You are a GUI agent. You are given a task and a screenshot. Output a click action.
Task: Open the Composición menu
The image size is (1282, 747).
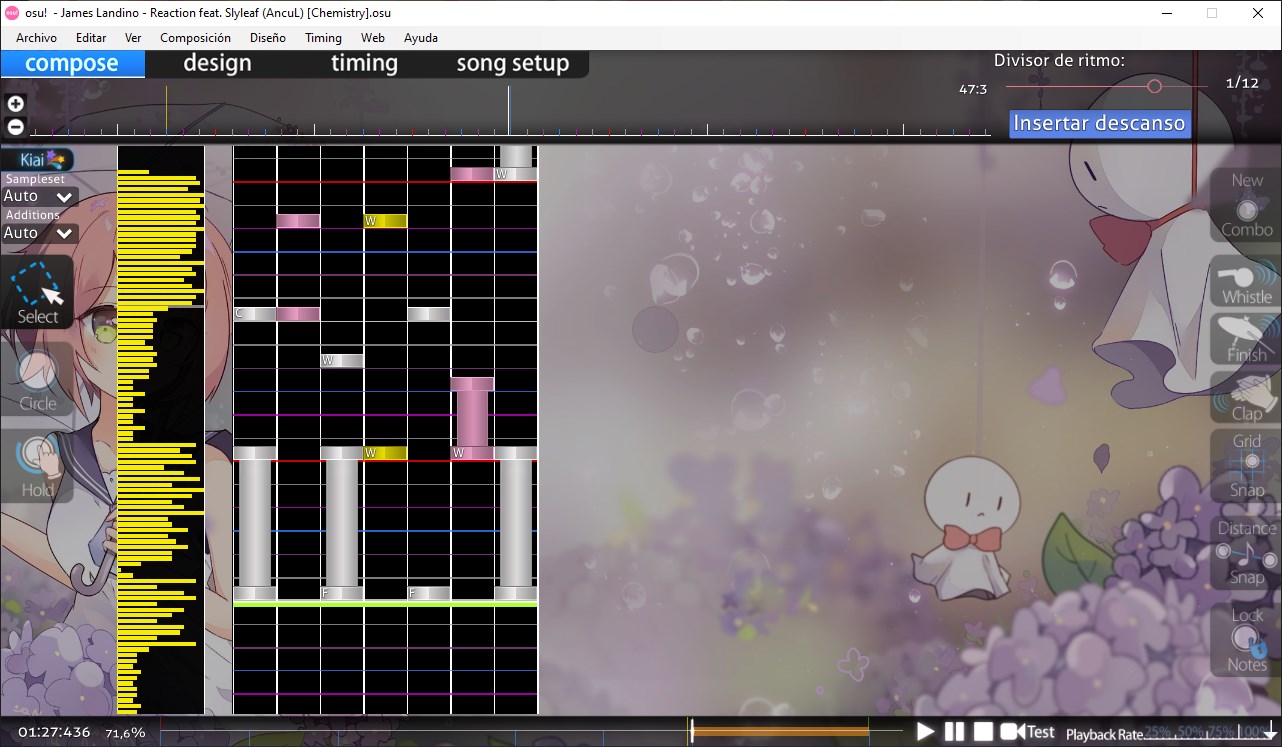click(195, 37)
